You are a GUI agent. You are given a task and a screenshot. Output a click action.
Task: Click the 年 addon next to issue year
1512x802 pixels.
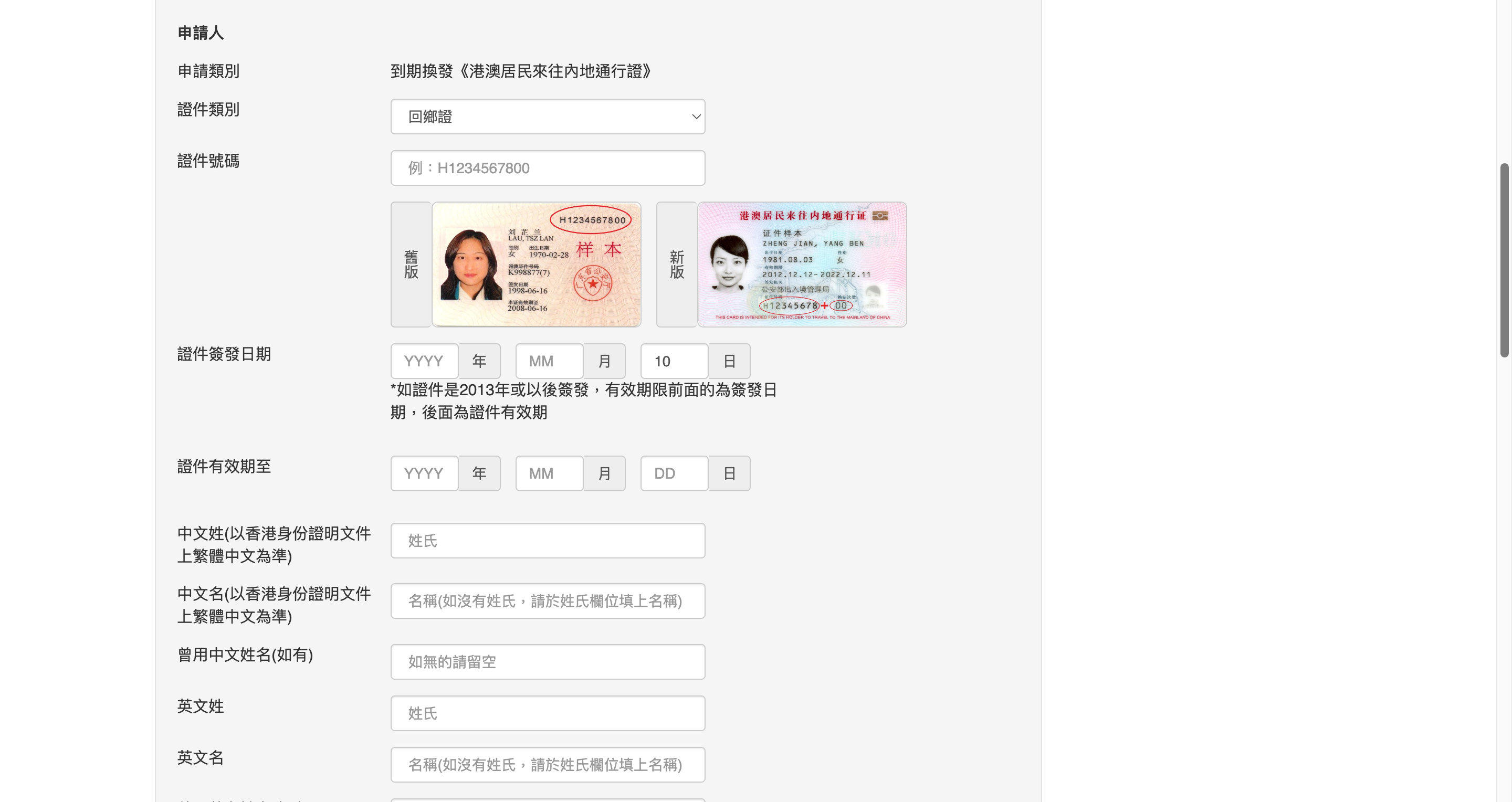click(479, 361)
